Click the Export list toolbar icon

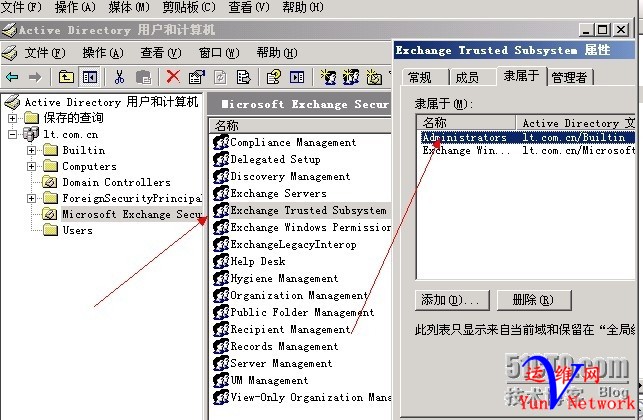(x=243, y=77)
